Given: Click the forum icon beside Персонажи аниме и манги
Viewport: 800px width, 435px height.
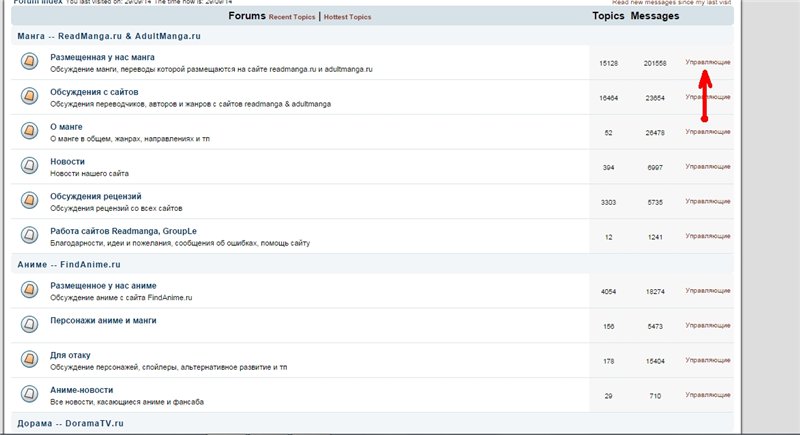Looking at the screenshot, I should point(30,324).
